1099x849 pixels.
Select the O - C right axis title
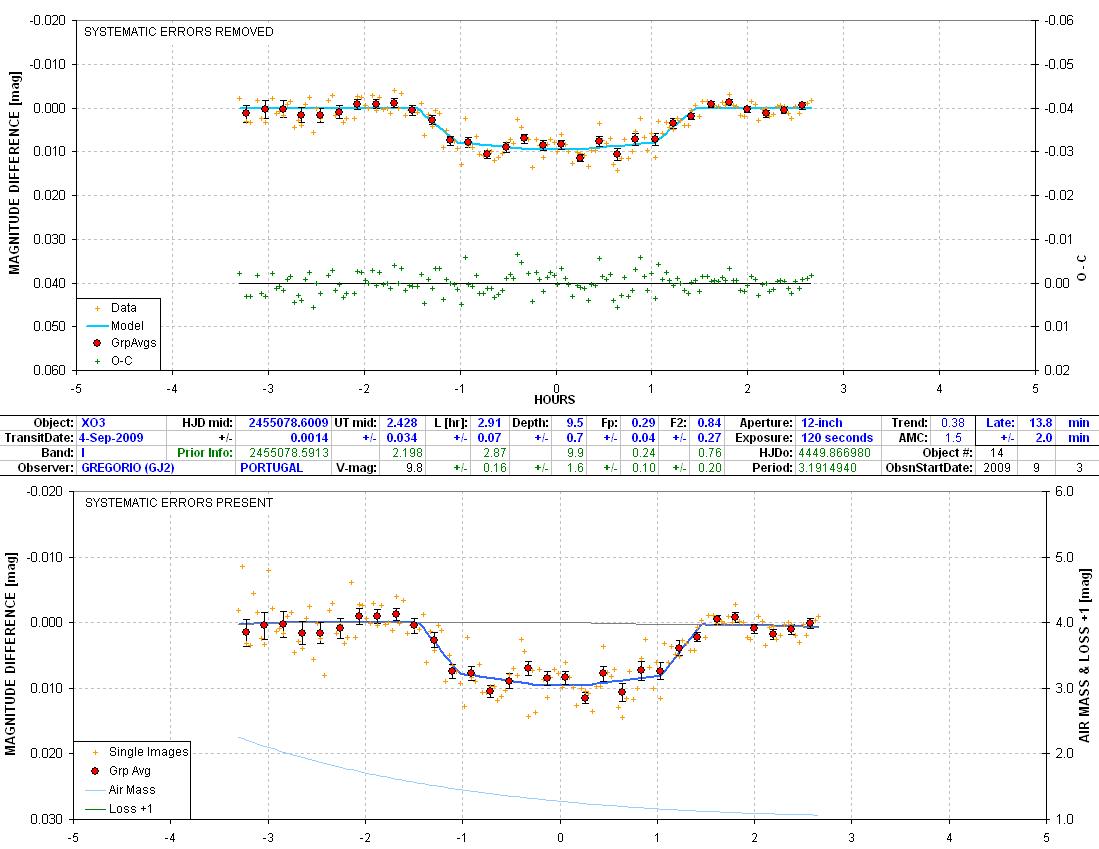1083,268
